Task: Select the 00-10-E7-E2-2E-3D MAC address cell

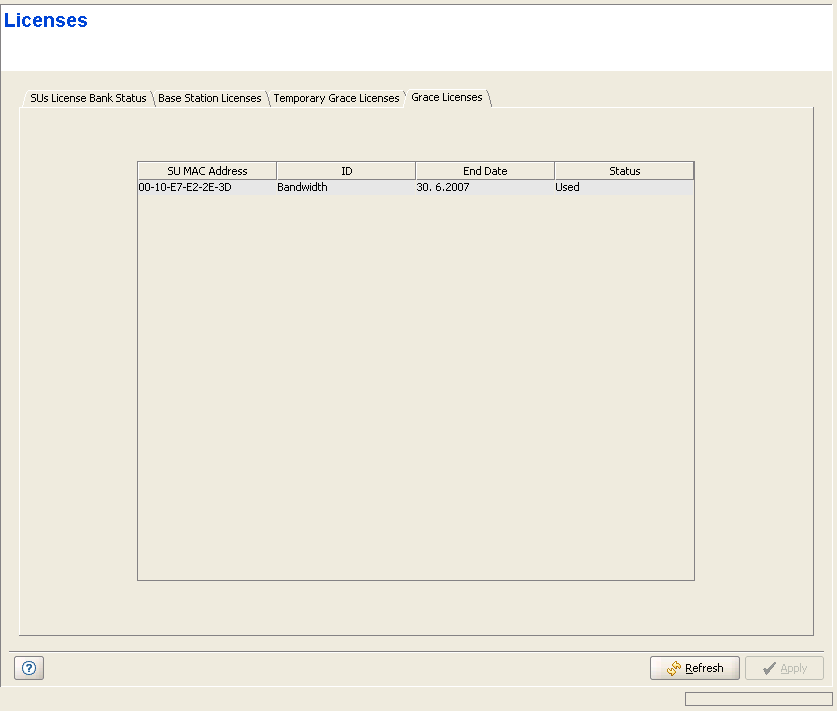Action: coord(186,187)
